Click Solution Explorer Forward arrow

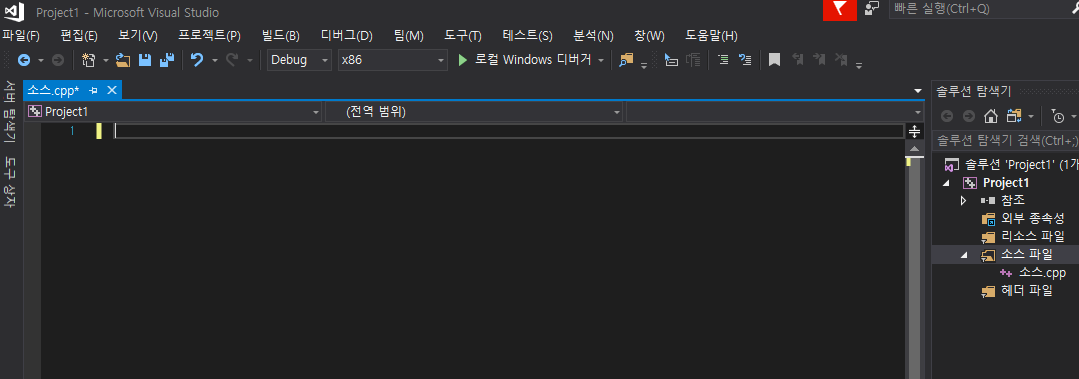coord(968,116)
